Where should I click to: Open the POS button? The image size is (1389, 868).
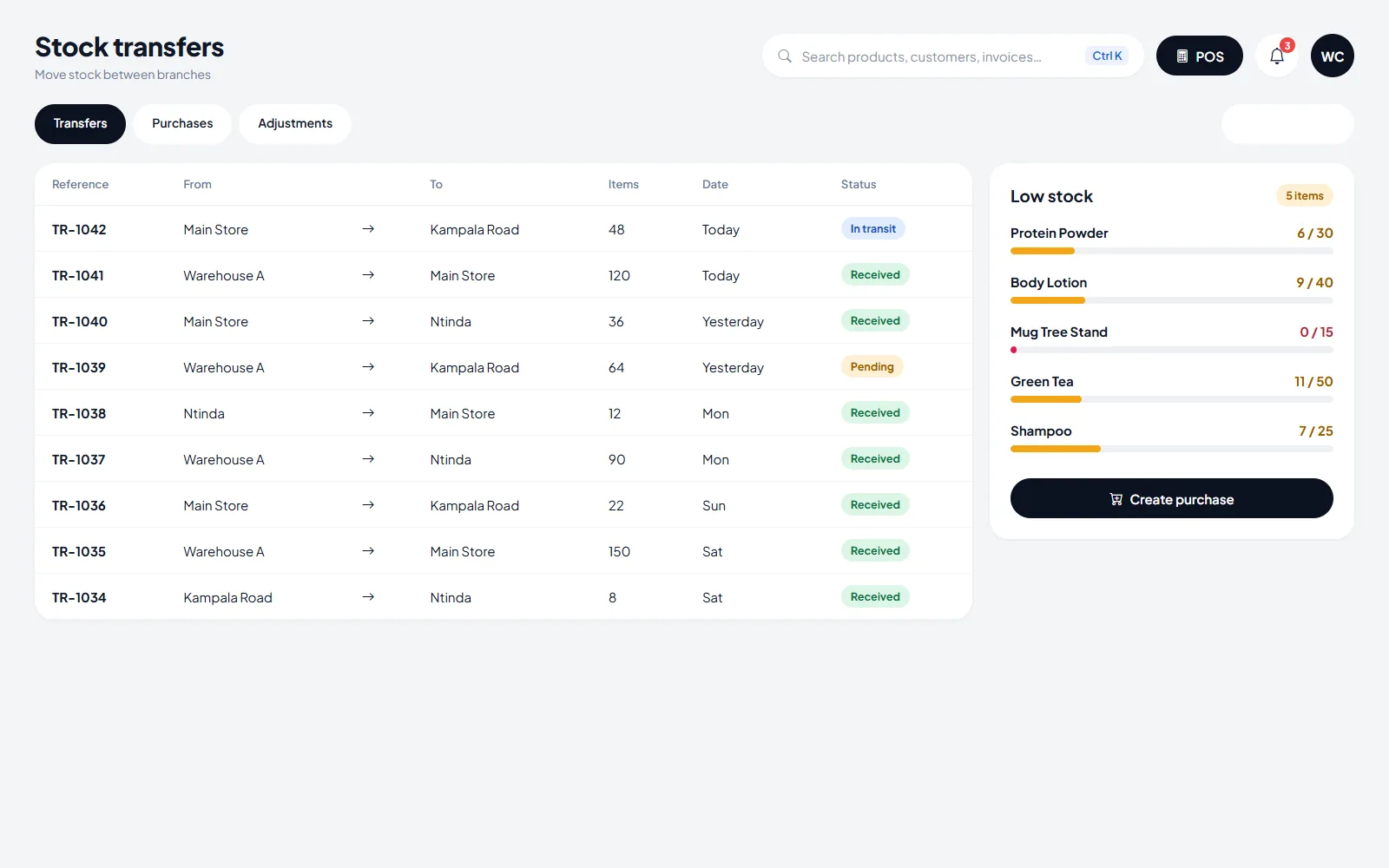[x=1200, y=56]
